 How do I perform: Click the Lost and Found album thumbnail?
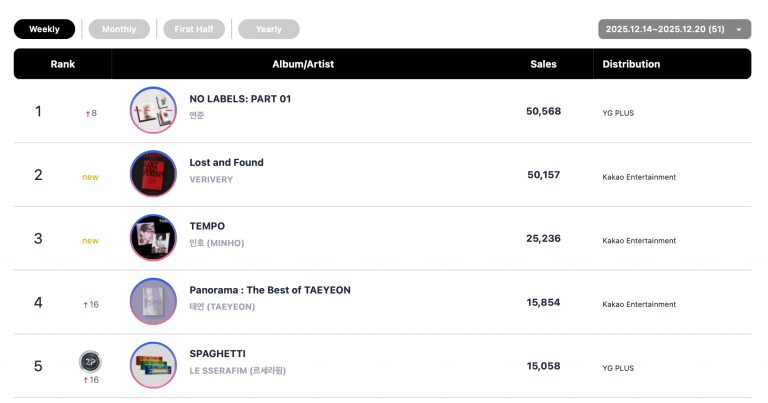153,174
